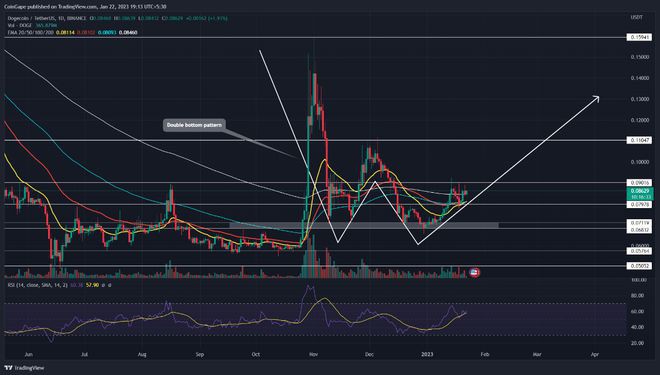Click the RSI 80.00 scale value
The image size is (660, 375).
(x=638, y=296)
